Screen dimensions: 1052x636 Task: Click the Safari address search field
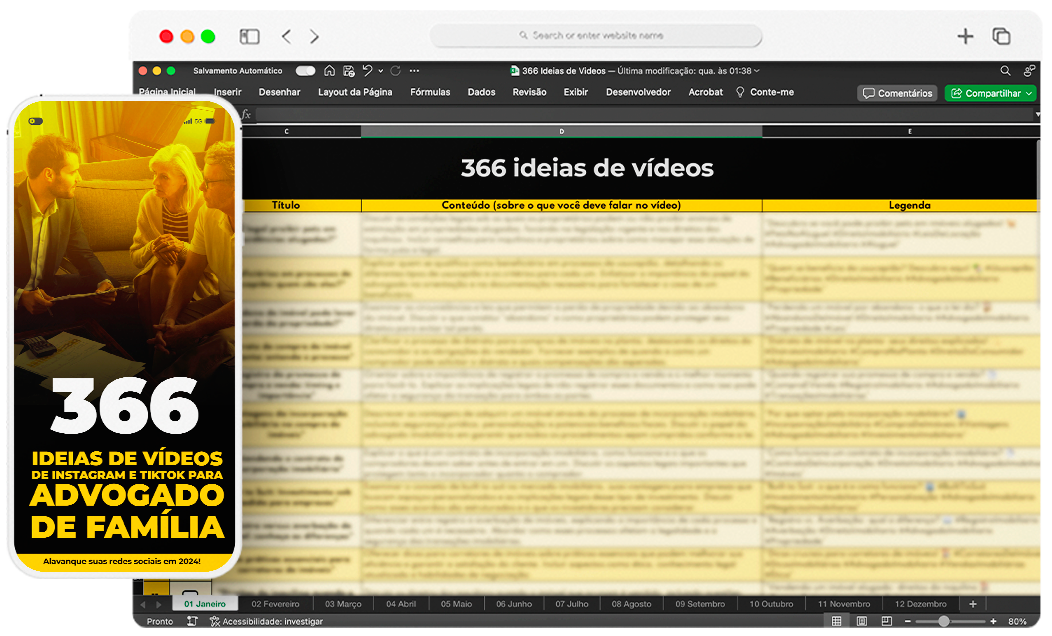click(596, 36)
